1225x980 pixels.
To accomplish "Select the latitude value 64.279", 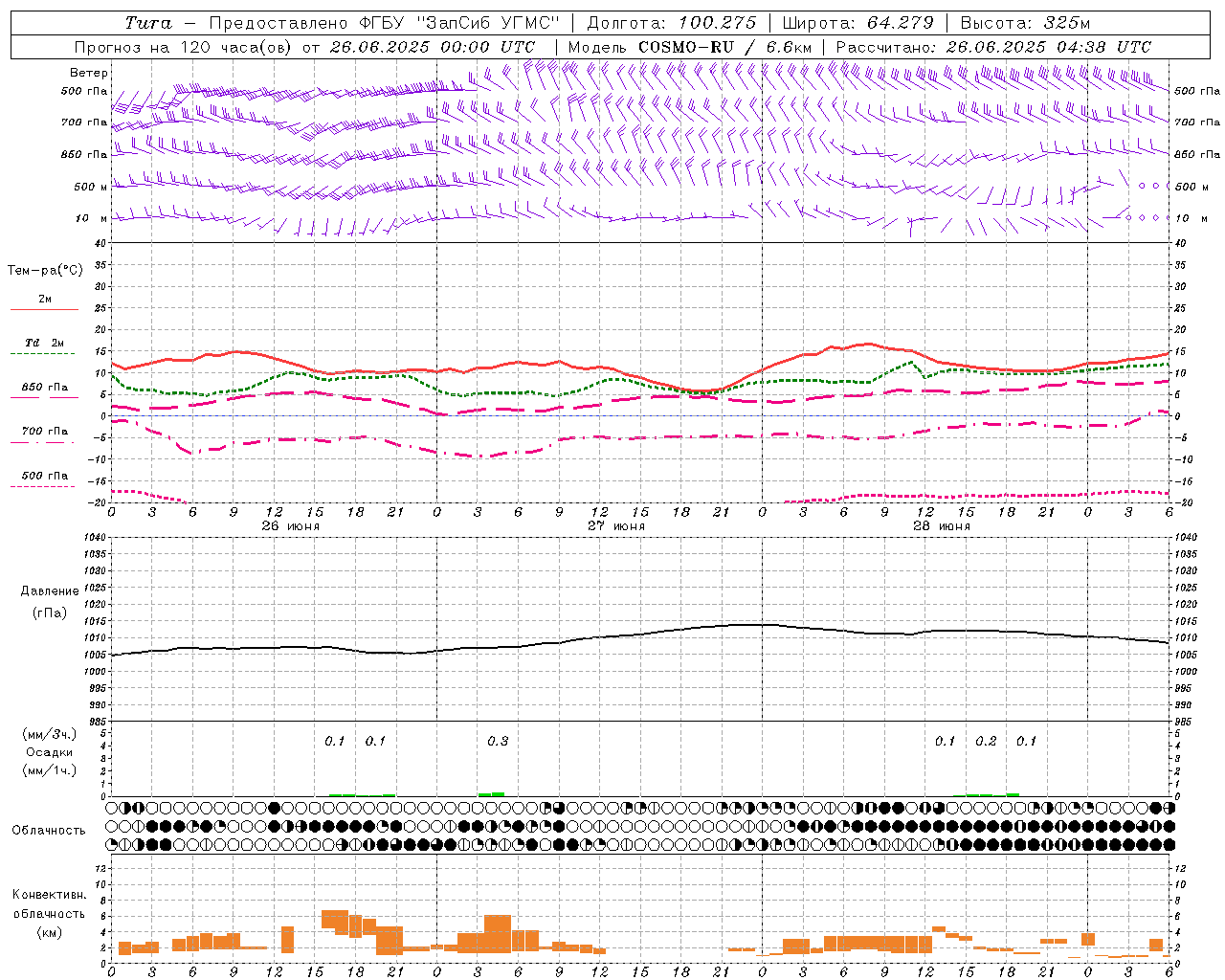I will (x=902, y=23).
